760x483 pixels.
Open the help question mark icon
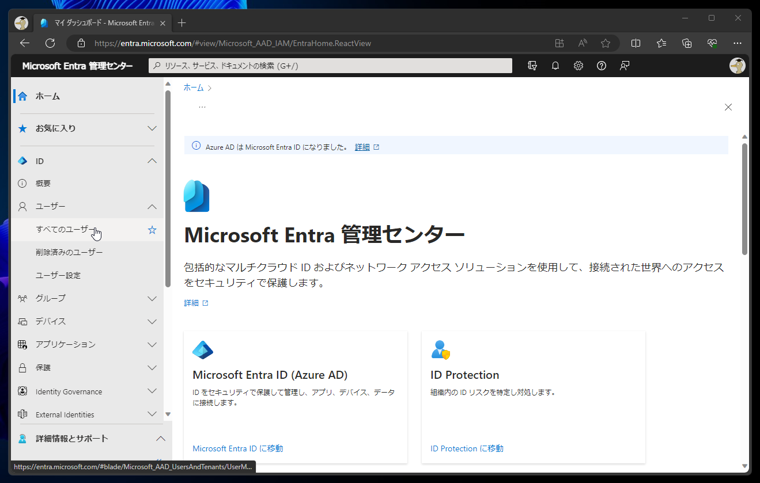[602, 65]
